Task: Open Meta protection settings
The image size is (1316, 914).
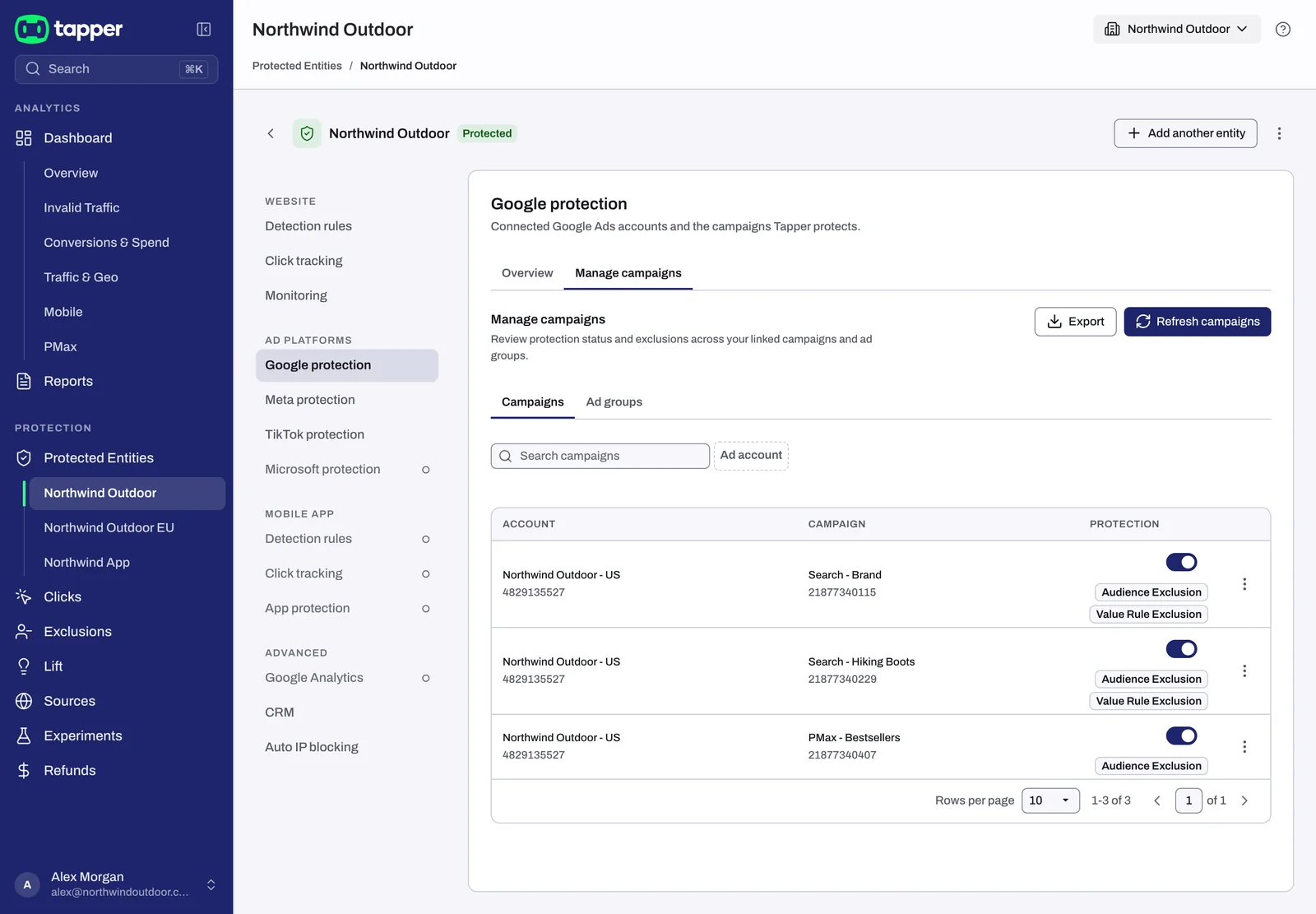Action: (347, 400)
